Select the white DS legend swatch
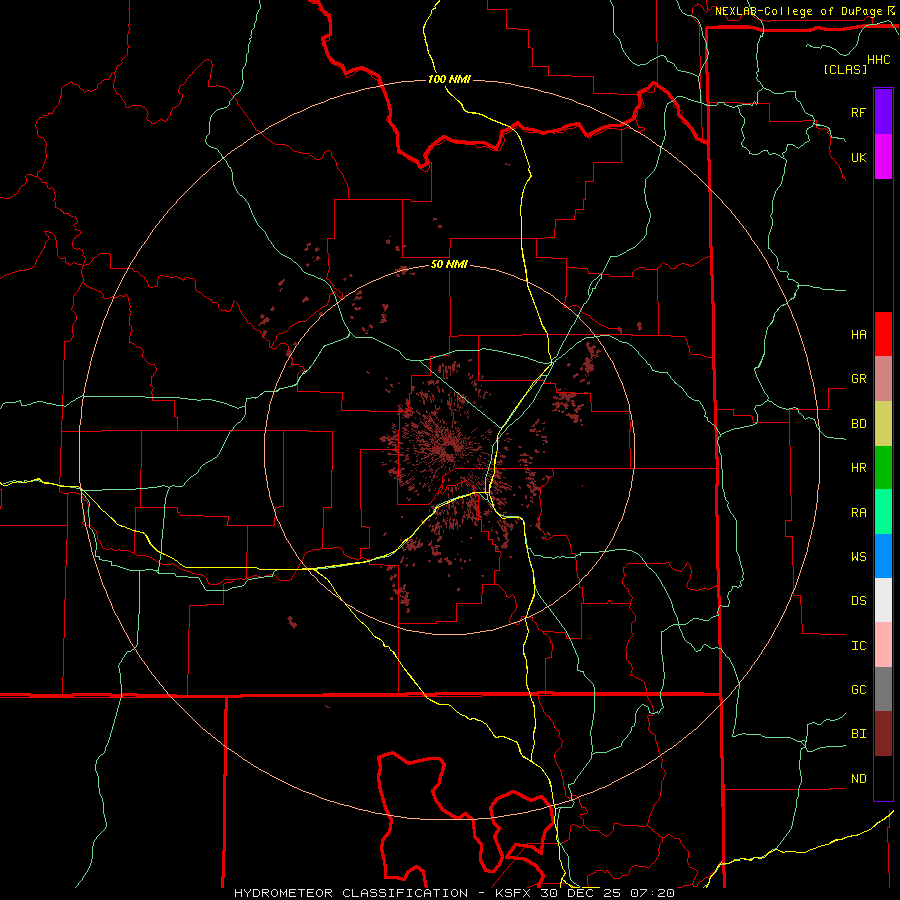Screen dimensions: 900x900 point(883,600)
